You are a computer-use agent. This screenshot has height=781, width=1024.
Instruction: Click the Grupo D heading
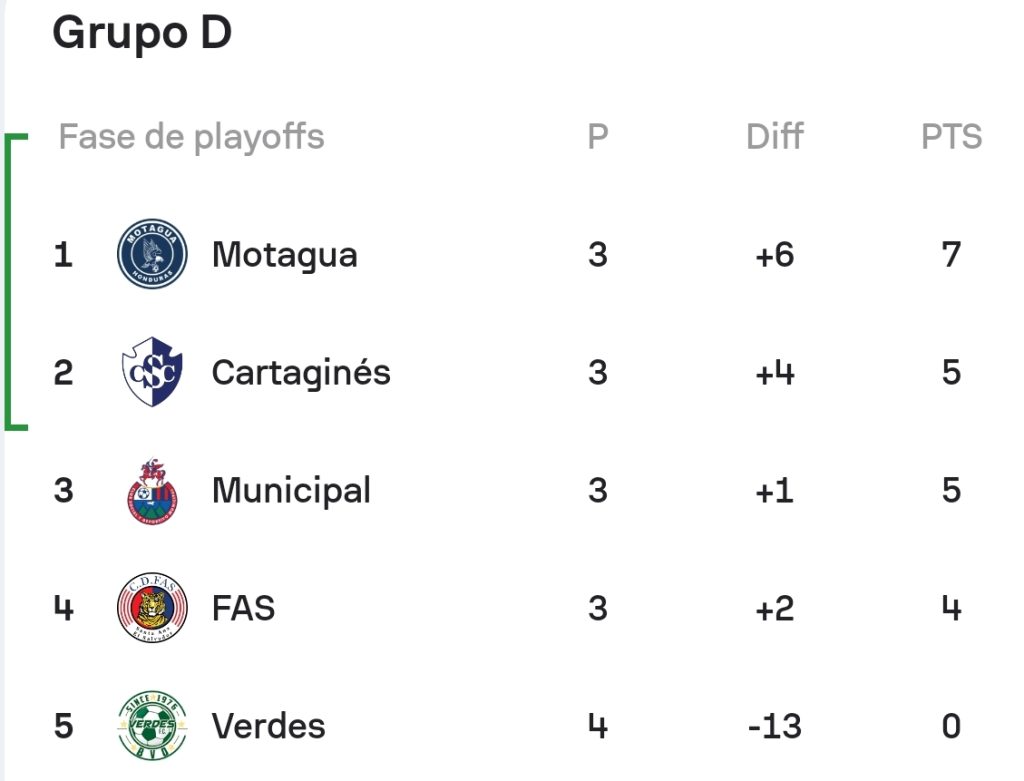pos(142,33)
